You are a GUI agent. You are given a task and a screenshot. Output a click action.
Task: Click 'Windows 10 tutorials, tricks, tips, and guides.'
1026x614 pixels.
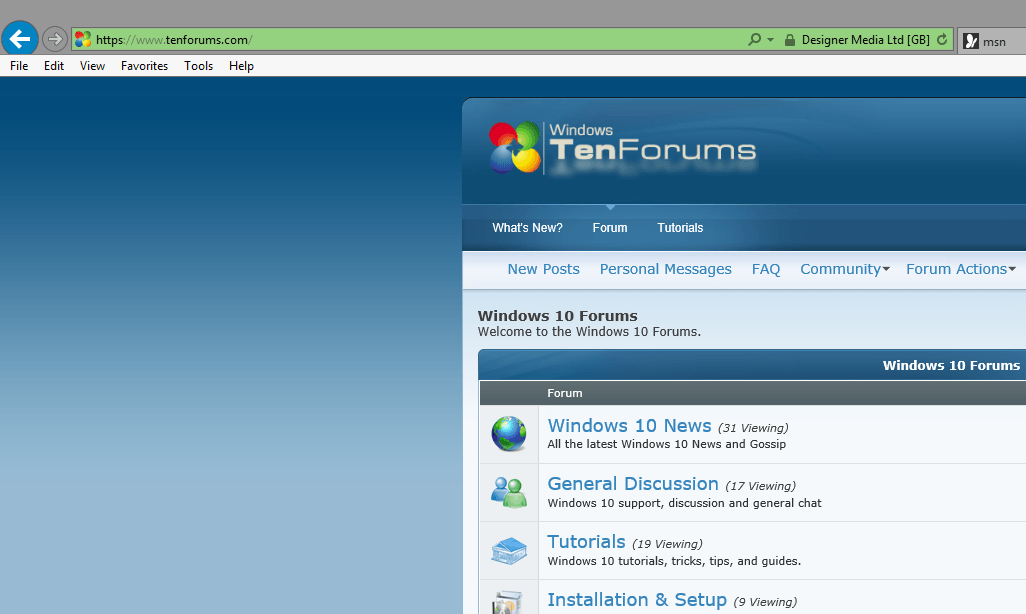[x=674, y=562]
